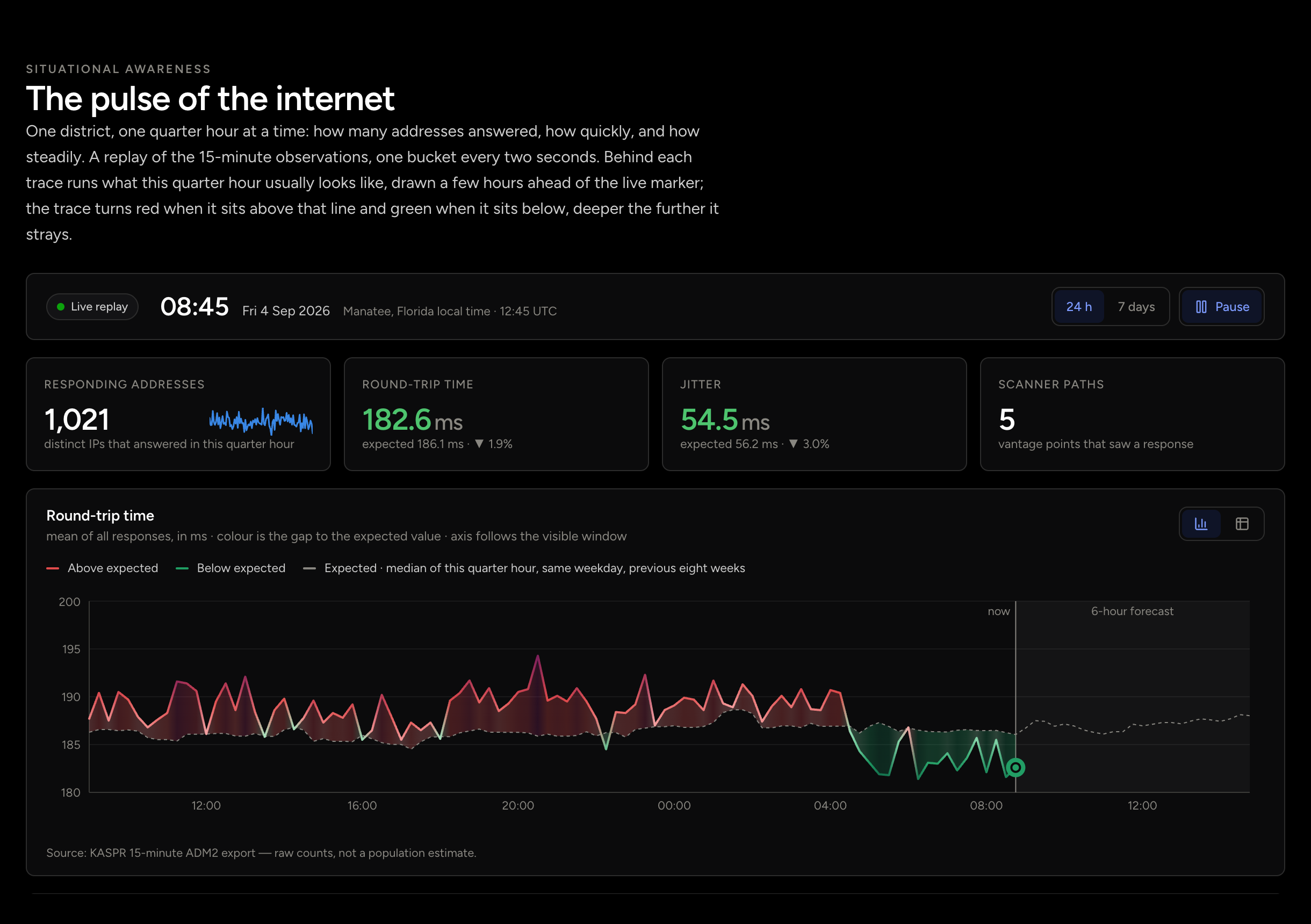The height and width of the screenshot is (924, 1311).
Task: Open the Round-trip time metric card
Action: point(496,414)
